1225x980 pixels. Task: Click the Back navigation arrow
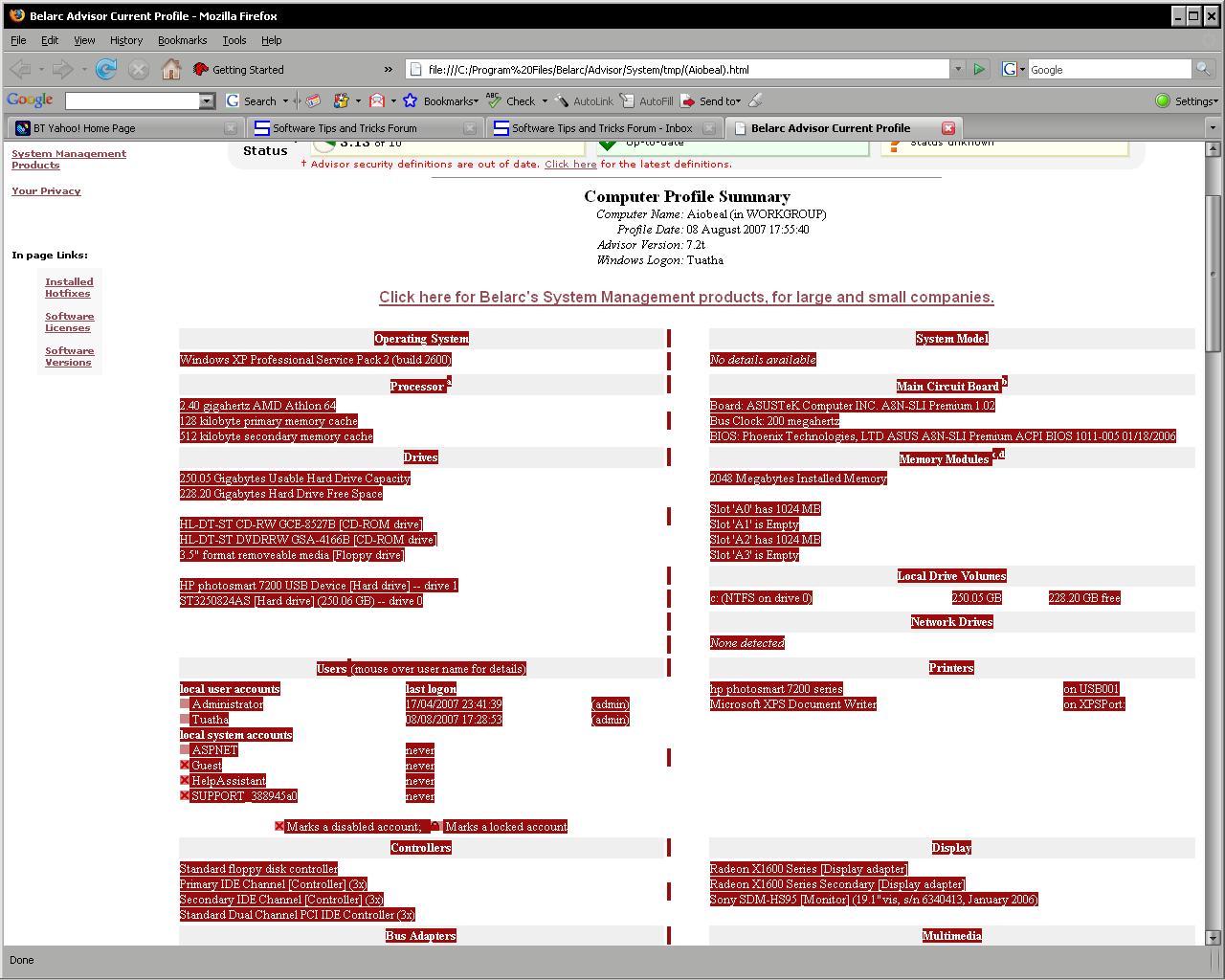tap(20, 69)
